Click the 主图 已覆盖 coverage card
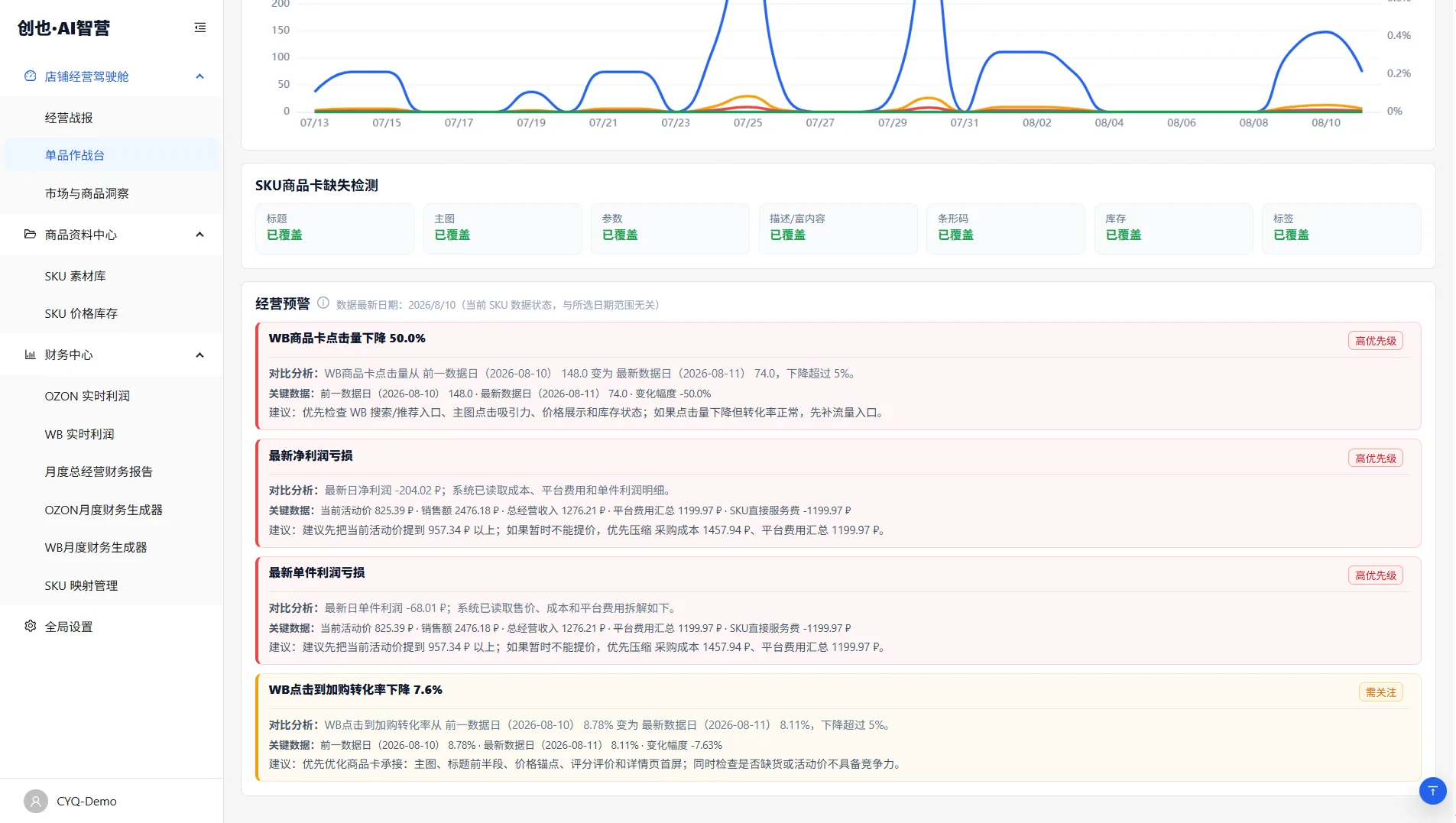The height and width of the screenshot is (823, 1456). pos(502,228)
